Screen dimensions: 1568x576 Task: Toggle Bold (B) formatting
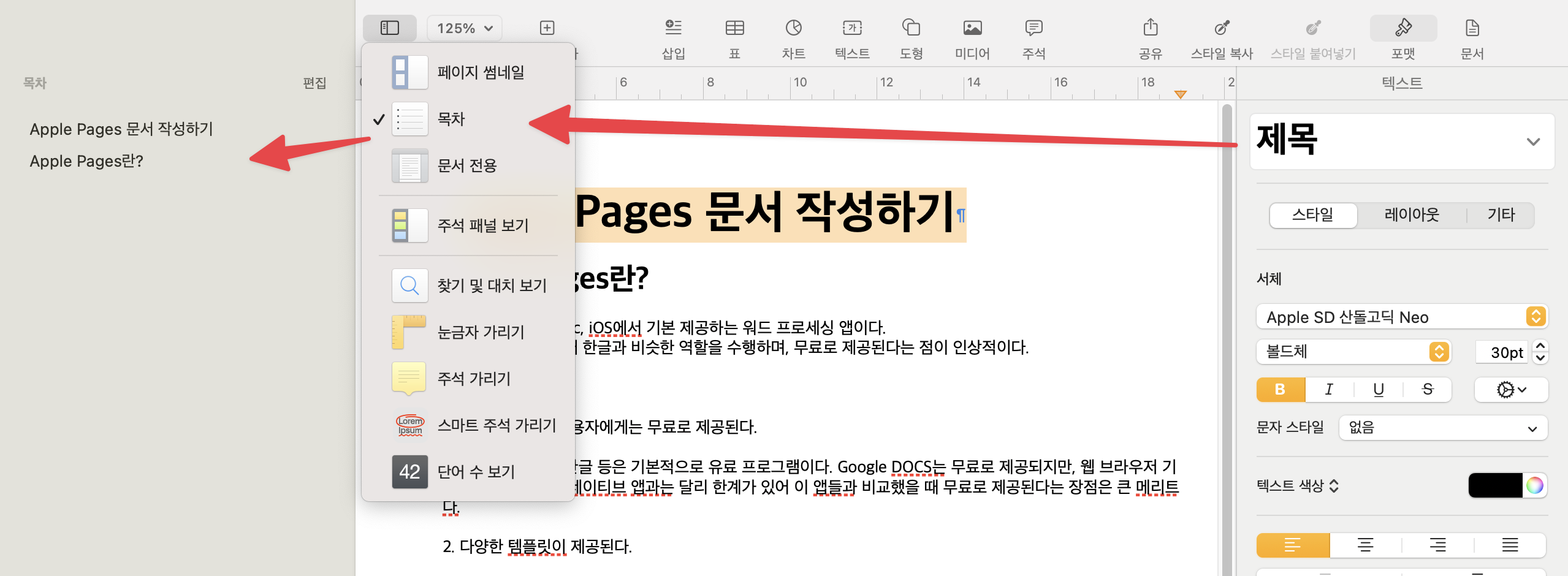point(1281,390)
